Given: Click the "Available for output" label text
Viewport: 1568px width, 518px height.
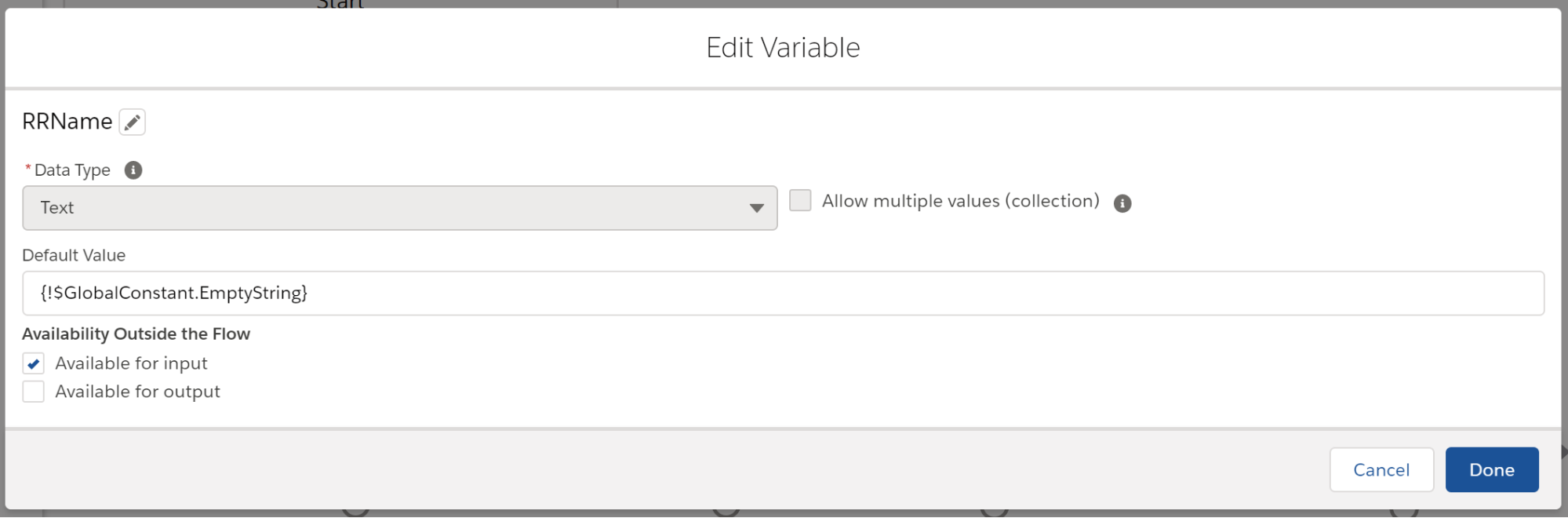Looking at the screenshot, I should [137, 392].
